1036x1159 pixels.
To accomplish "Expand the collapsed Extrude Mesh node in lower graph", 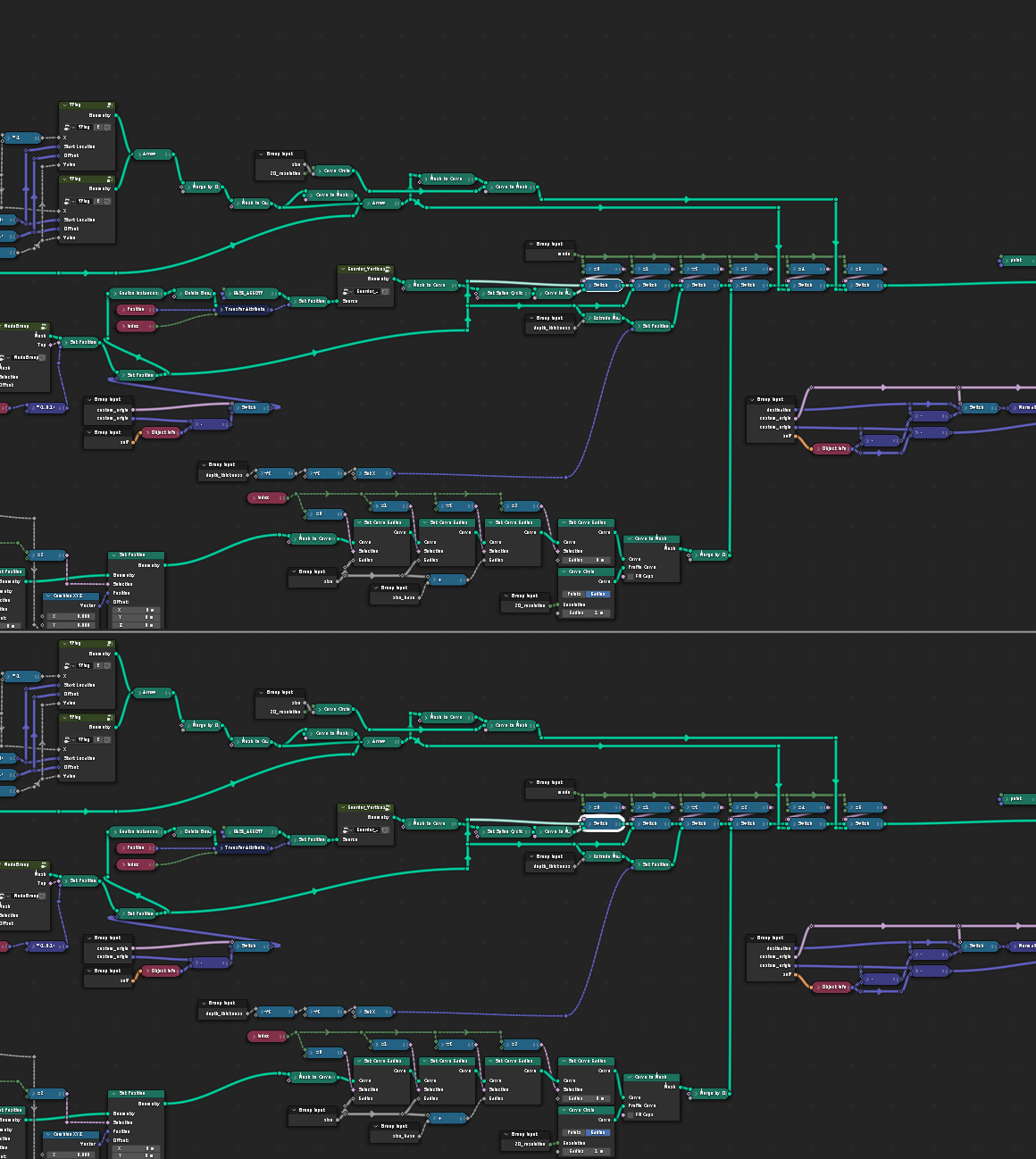I will [589, 856].
